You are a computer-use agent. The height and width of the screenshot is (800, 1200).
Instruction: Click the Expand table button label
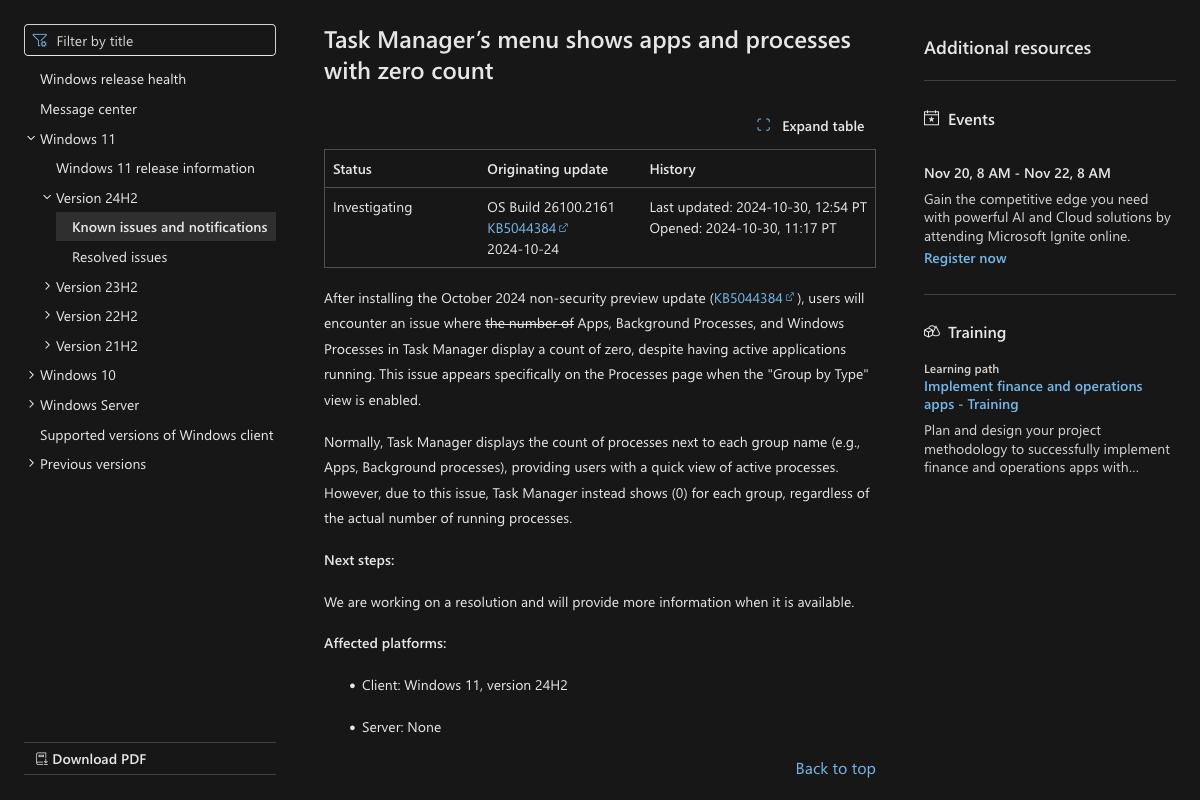(823, 126)
